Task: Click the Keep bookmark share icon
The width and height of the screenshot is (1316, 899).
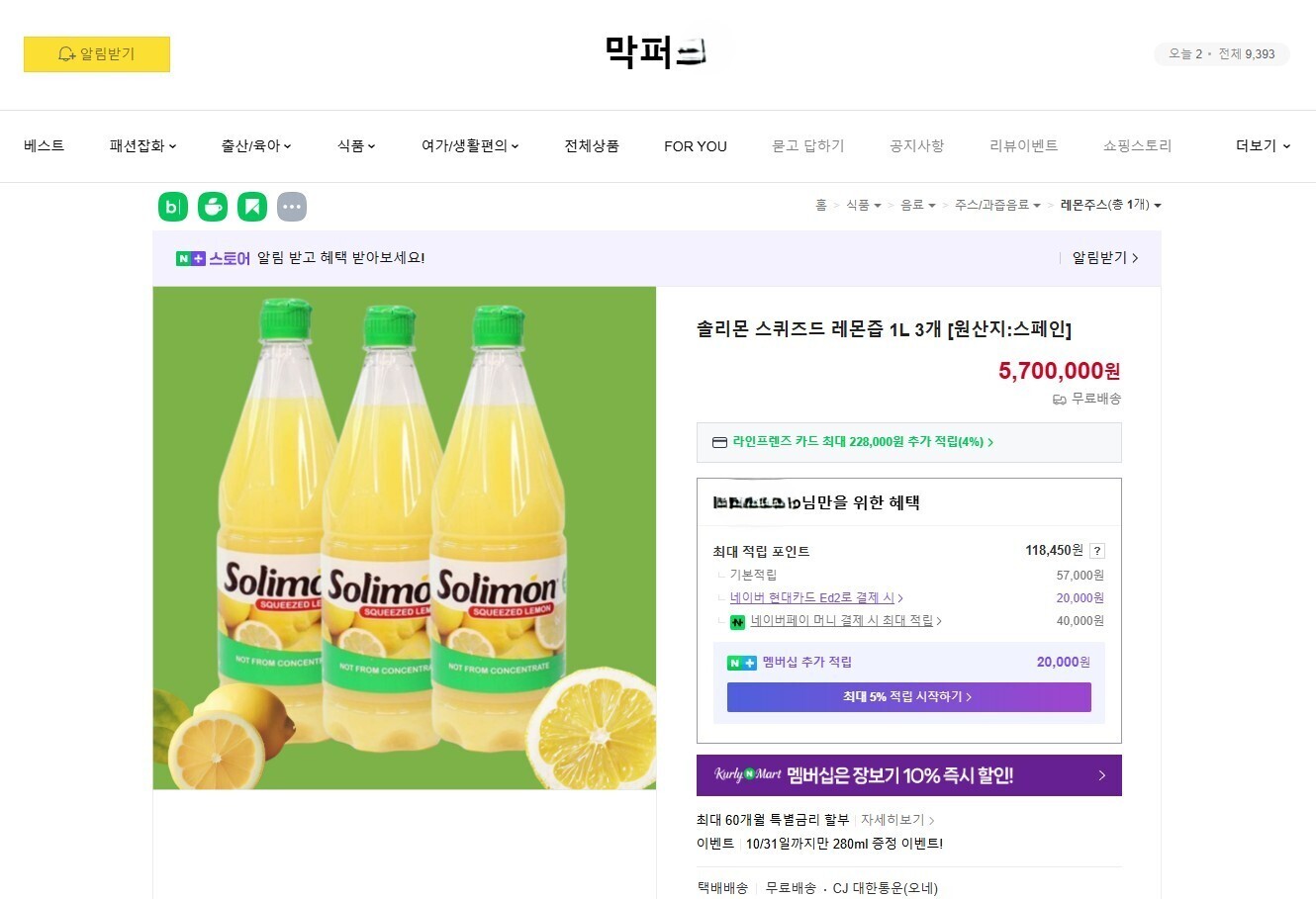Action: pos(252,207)
